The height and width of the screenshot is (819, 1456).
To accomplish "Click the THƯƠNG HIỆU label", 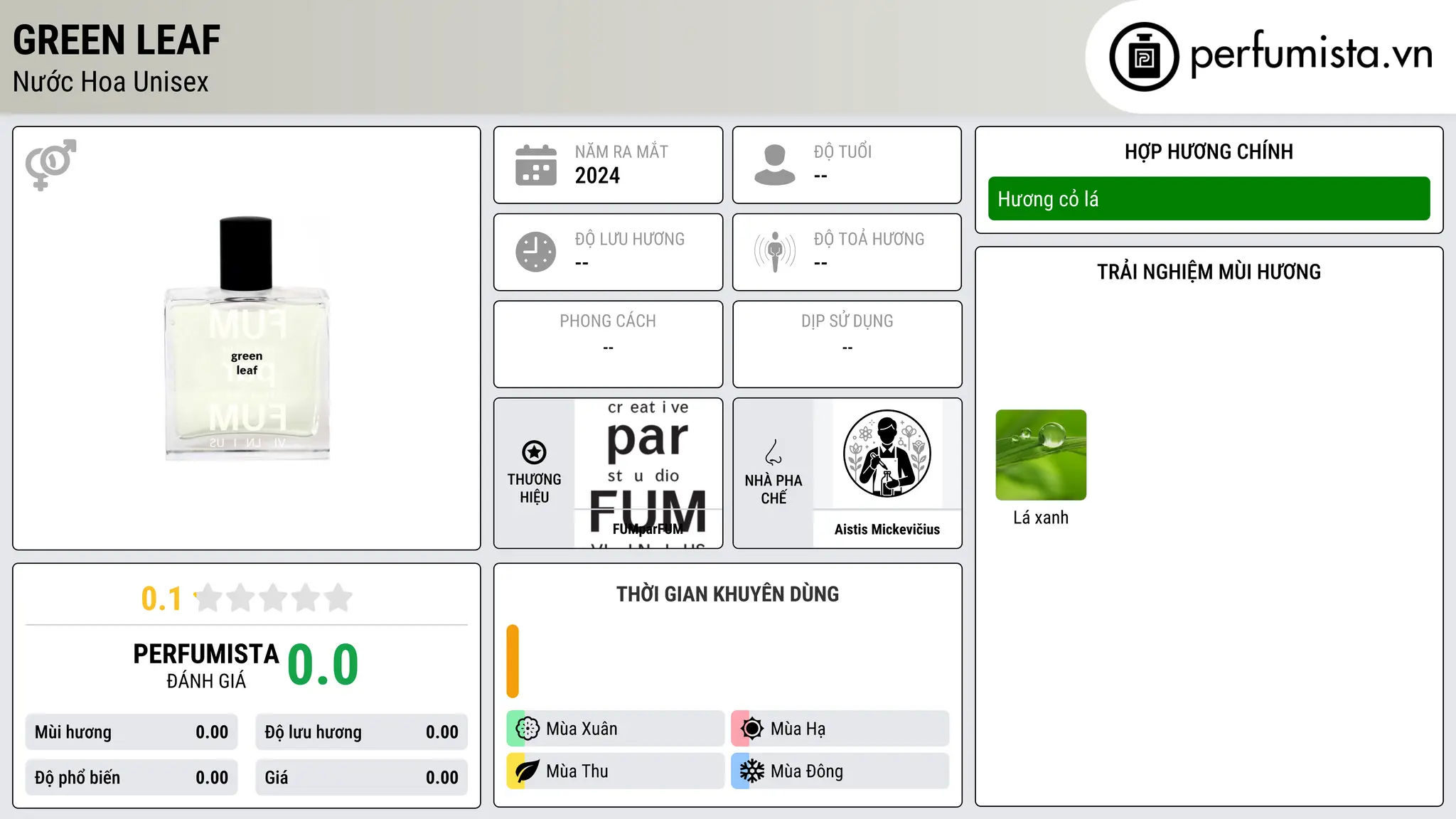I will [x=534, y=488].
